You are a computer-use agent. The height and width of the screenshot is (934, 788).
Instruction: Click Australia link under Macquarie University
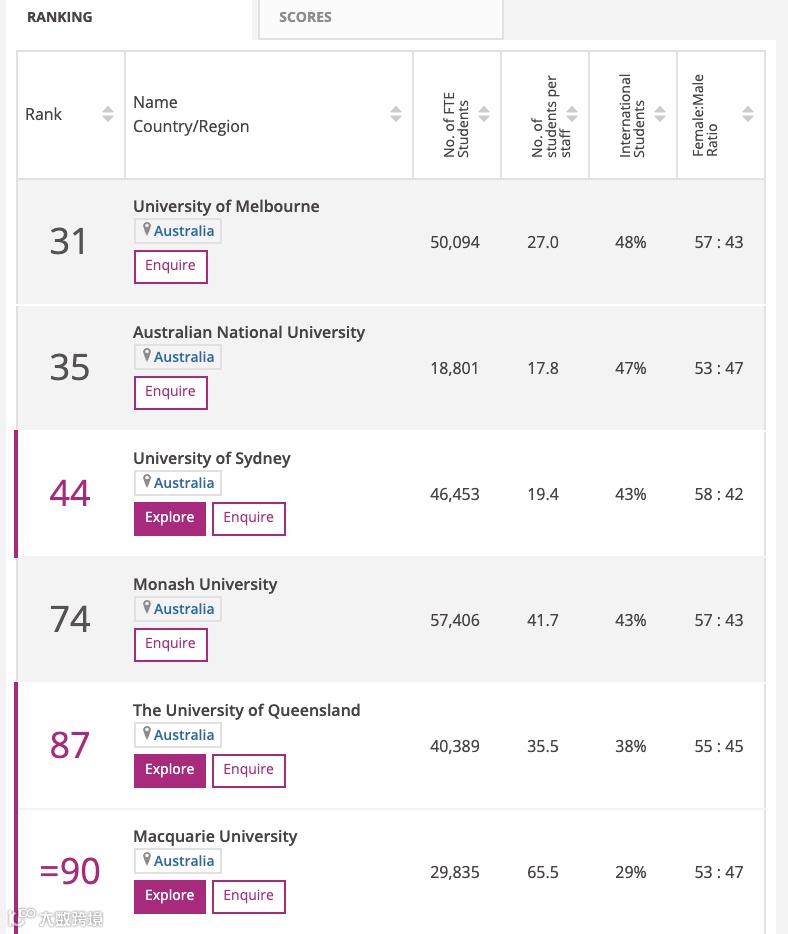[x=184, y=861]
